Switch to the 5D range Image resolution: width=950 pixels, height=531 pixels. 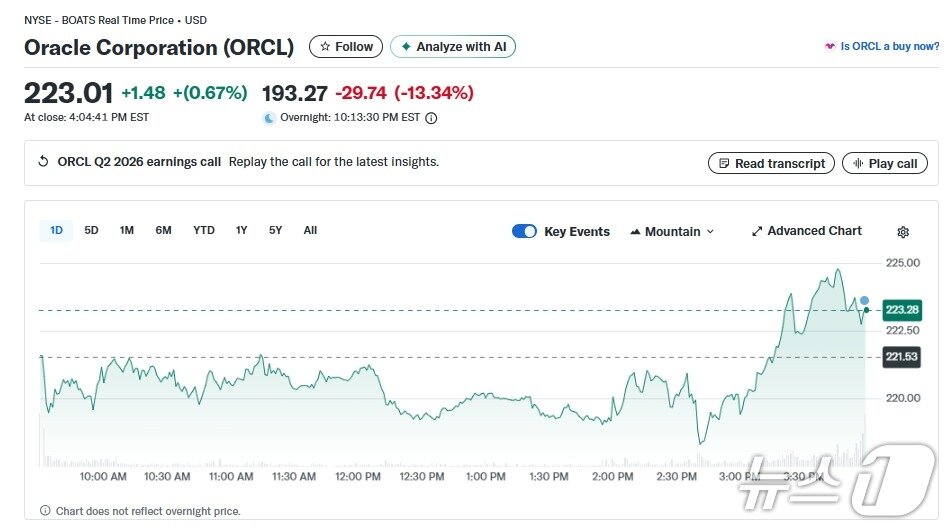coord(91,230)
